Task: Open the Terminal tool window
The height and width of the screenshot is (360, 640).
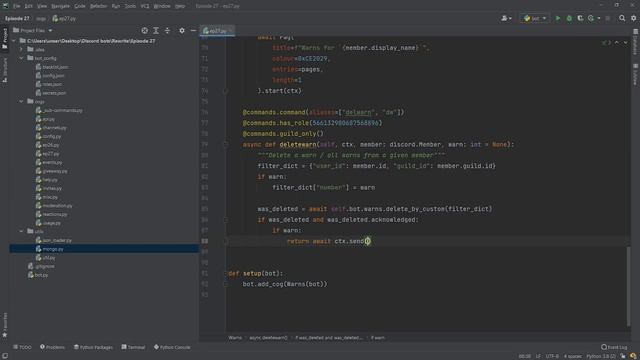Action: click(133, 347)
